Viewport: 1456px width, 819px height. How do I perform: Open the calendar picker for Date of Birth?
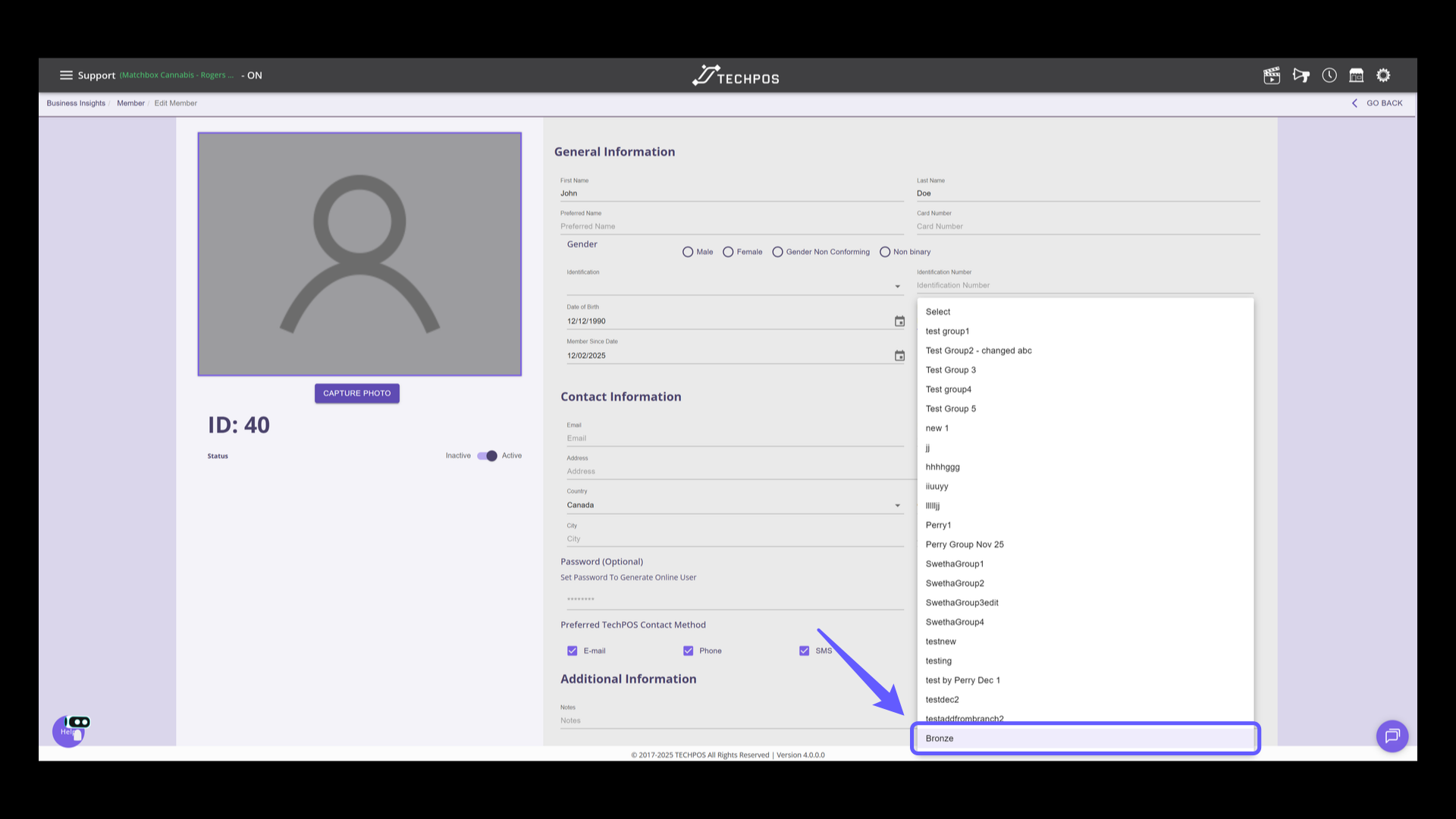[899, 321]
